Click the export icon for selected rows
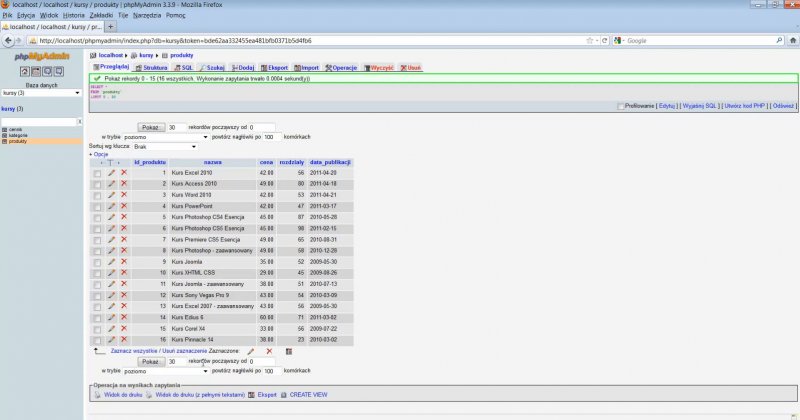 pyautogui.click(x=288, y=351)
